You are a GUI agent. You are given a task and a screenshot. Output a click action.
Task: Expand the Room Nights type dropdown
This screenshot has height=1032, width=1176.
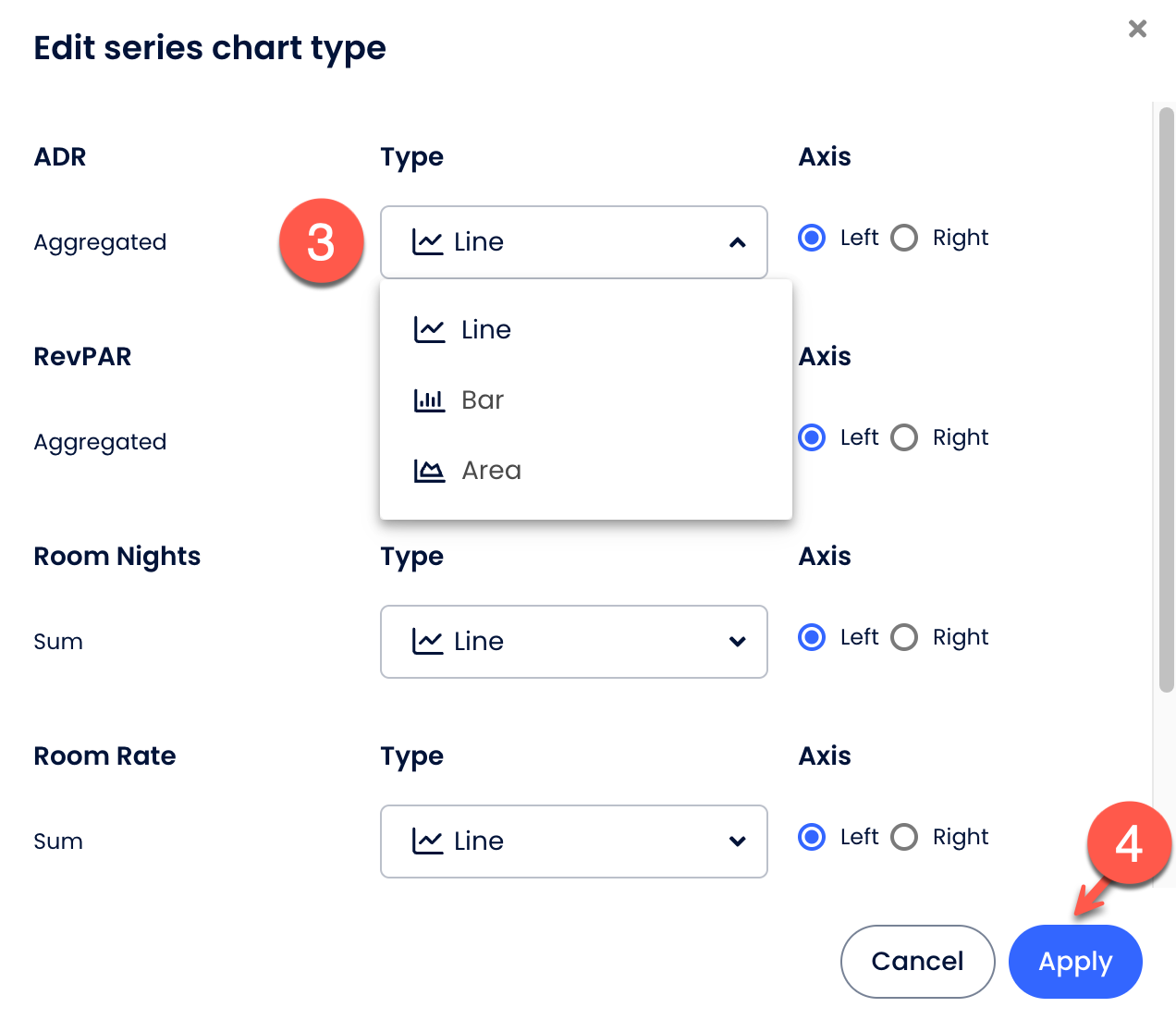click(737, 642)
